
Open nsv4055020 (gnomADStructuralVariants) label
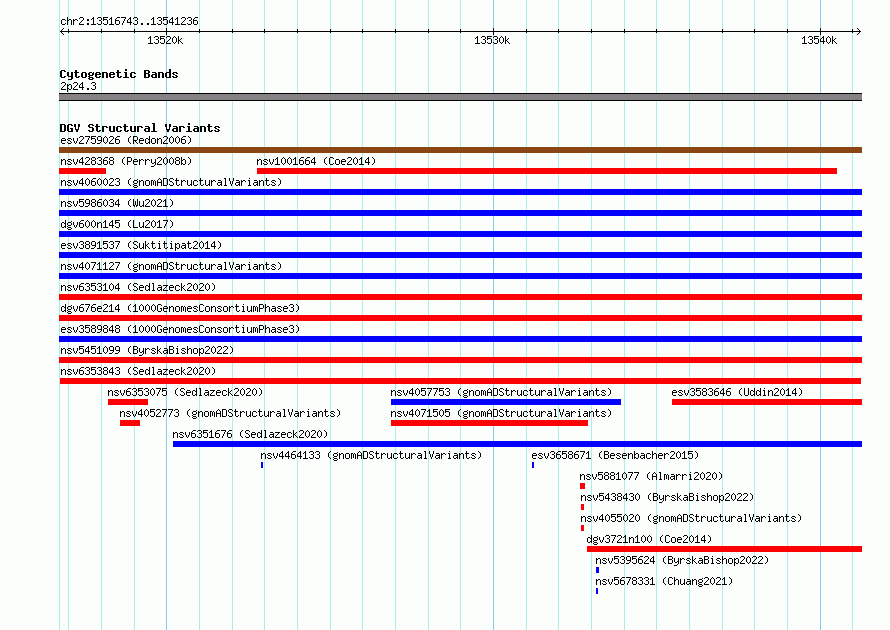click(691, 518)
